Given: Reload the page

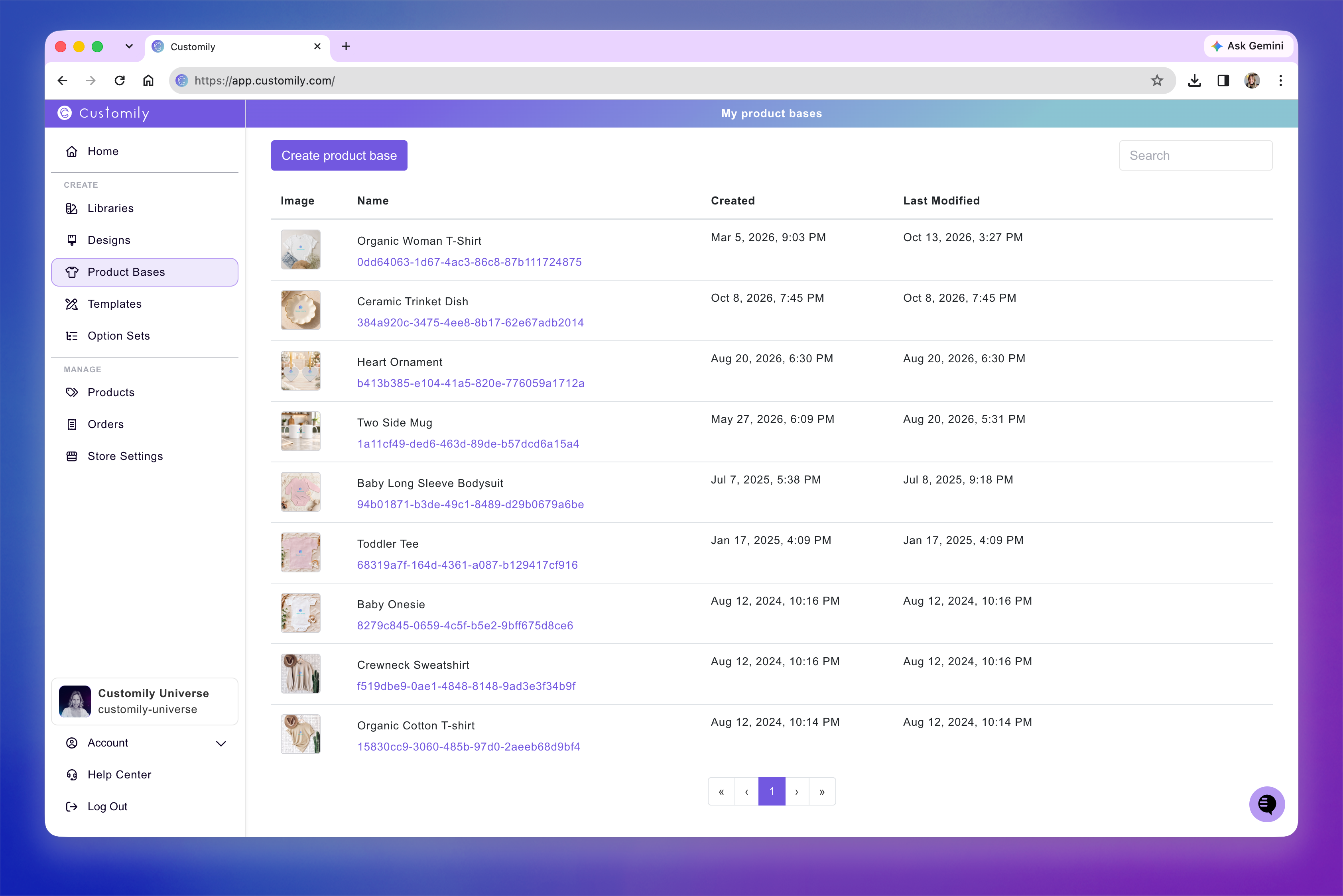Looking at the screenshot, I should (120, 81).
